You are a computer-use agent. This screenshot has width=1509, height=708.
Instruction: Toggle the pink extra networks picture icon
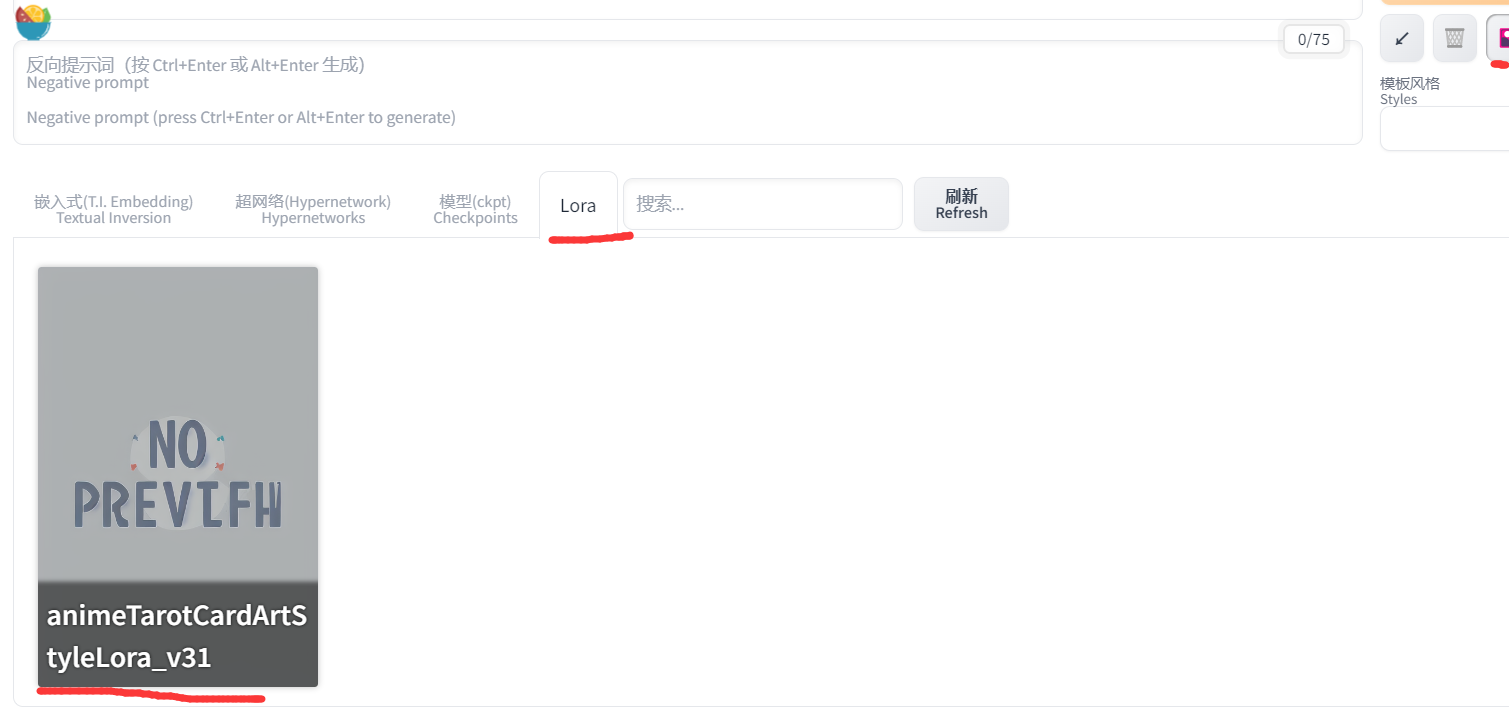1499,39
